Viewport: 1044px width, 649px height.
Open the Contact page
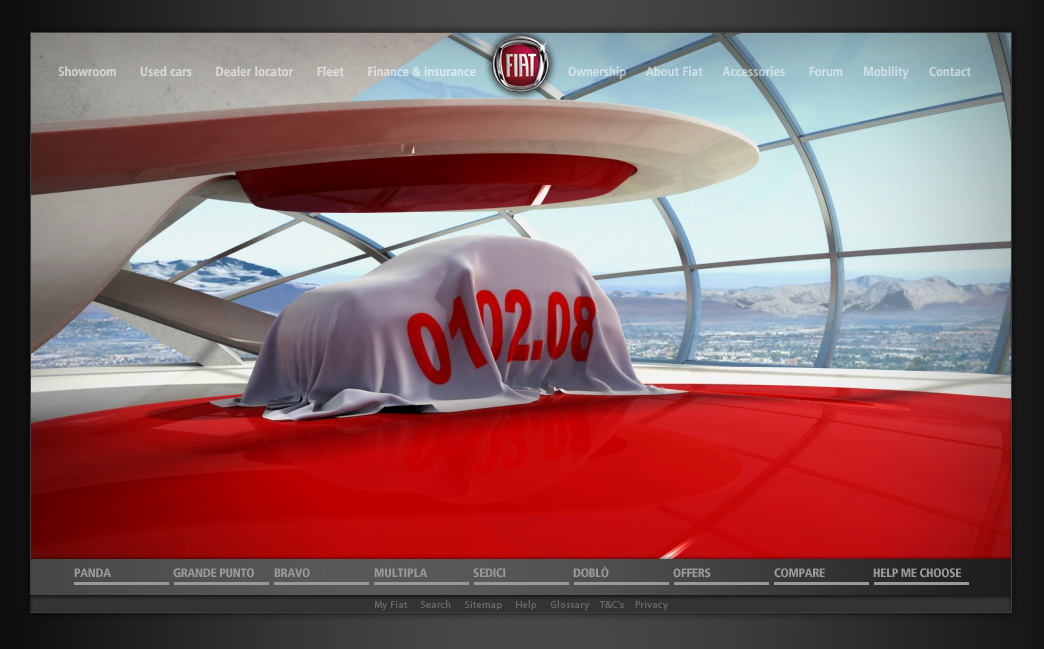point(949,71)
